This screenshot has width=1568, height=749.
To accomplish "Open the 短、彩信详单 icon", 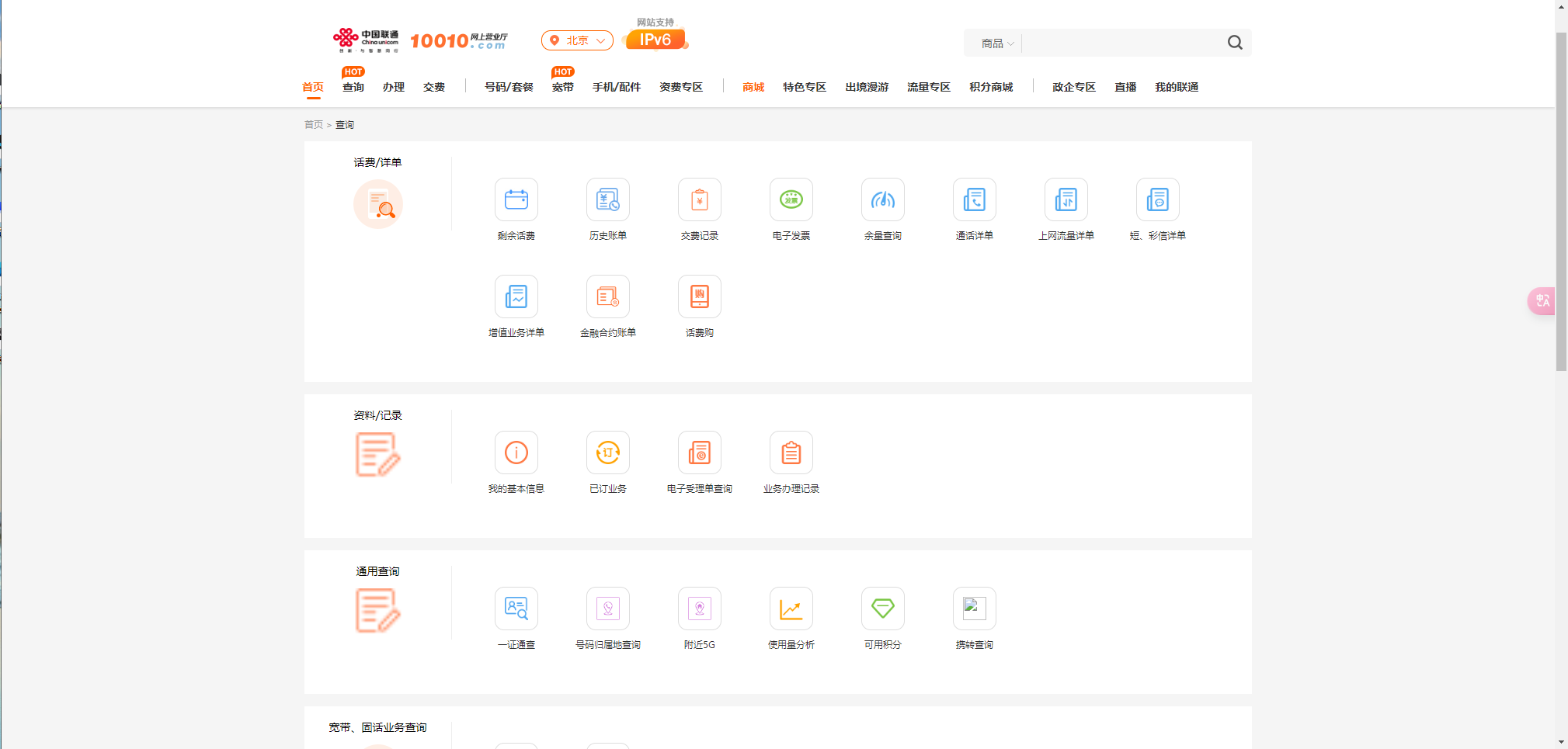I will [x=1158, y=199].
